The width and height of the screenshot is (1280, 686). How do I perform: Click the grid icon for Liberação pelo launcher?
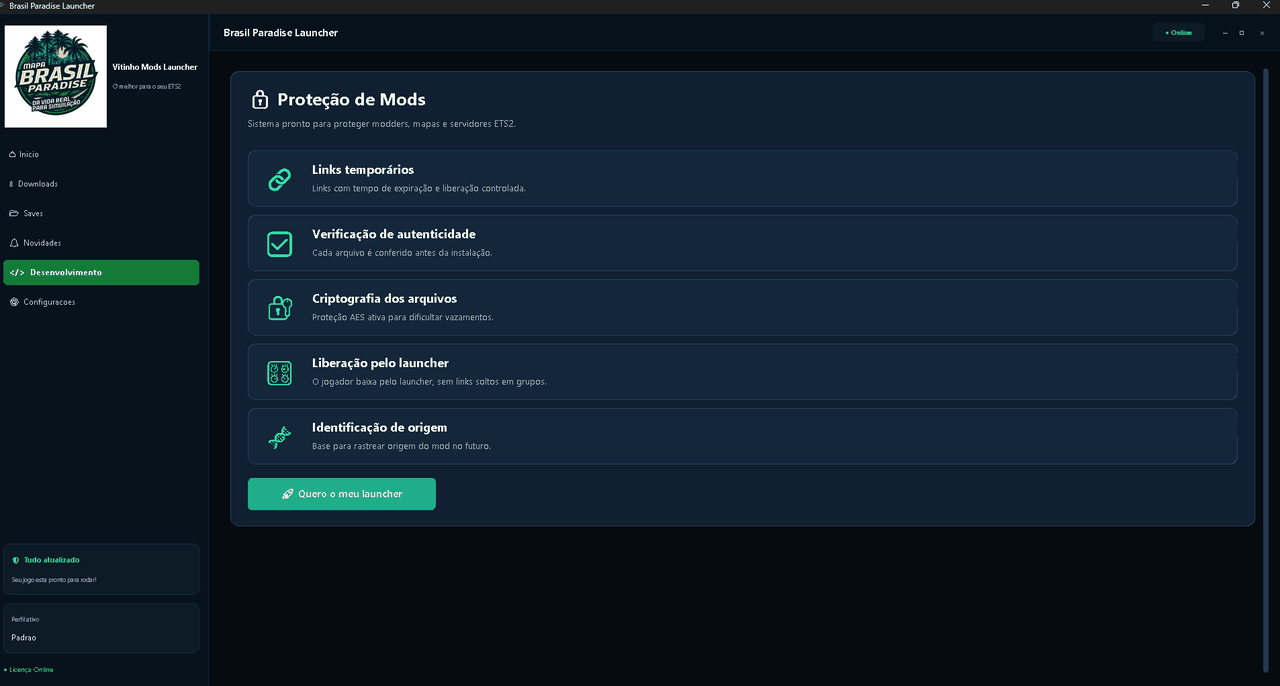[280, 372]
